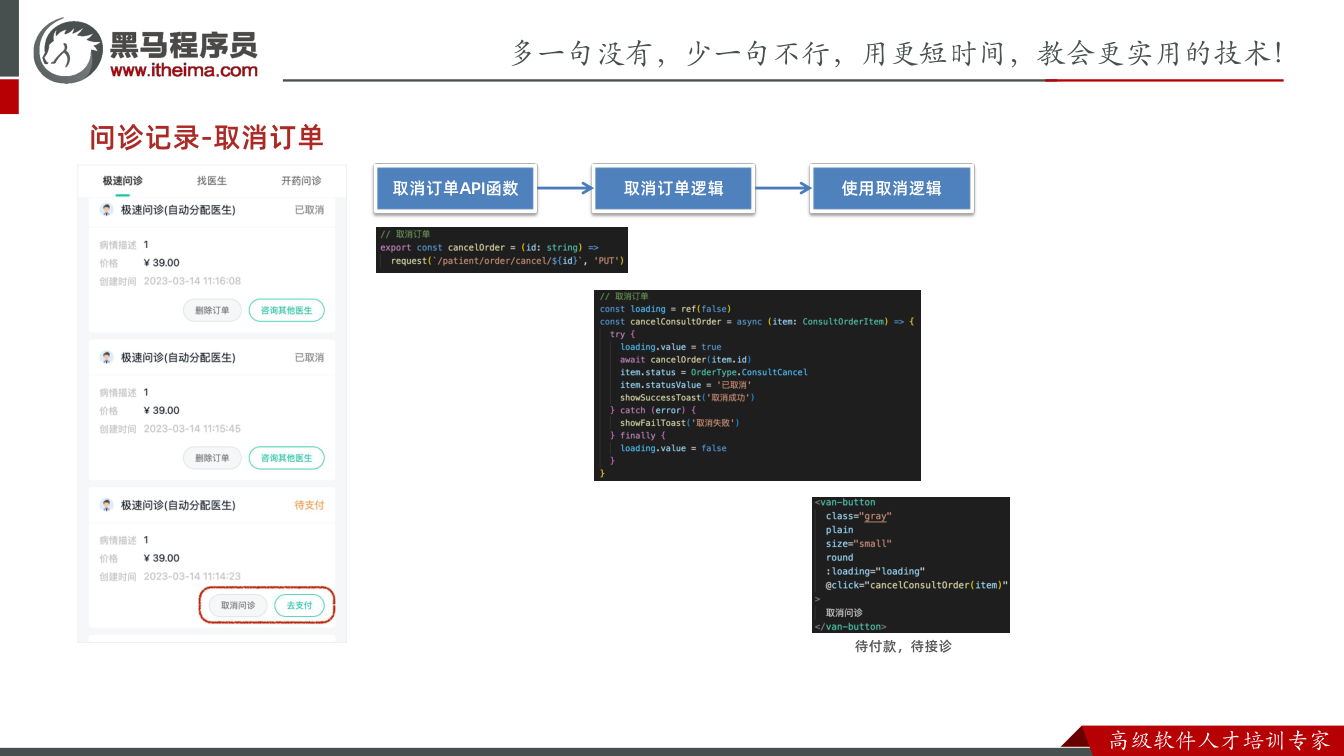Click 删除订单 in the second order card
The width and height of the screenshot is (1344, 756).
[x=212, y=458]
